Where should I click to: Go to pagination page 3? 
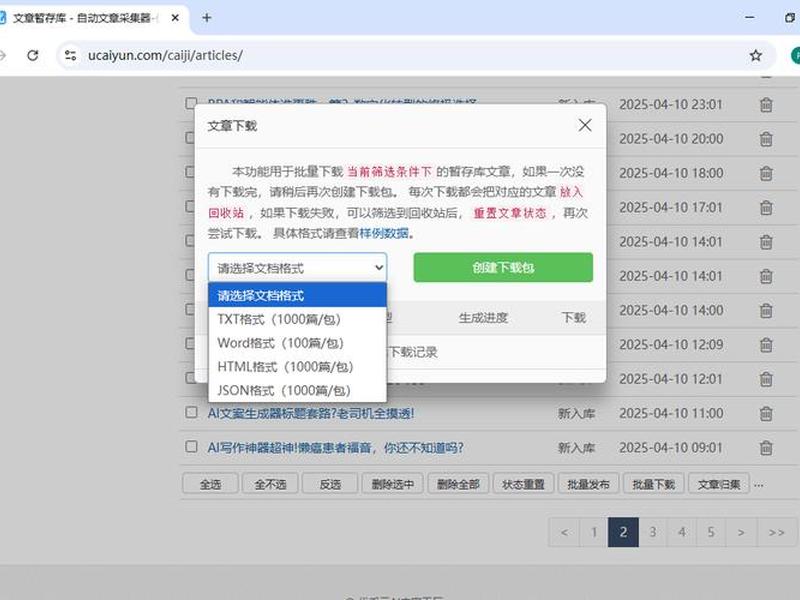[653, 532]
